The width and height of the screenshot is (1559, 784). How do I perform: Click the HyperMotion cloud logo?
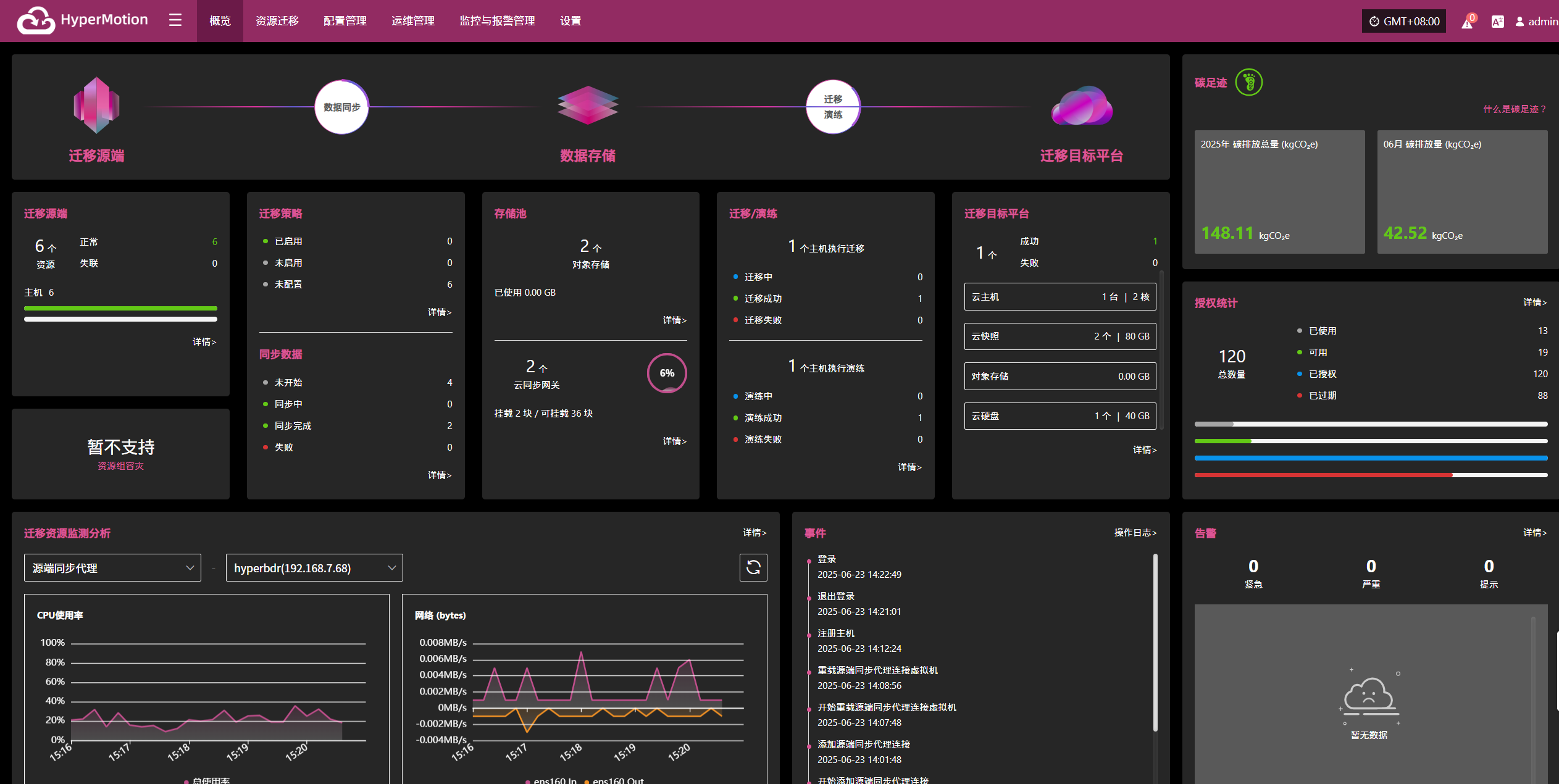coord(36,20)
